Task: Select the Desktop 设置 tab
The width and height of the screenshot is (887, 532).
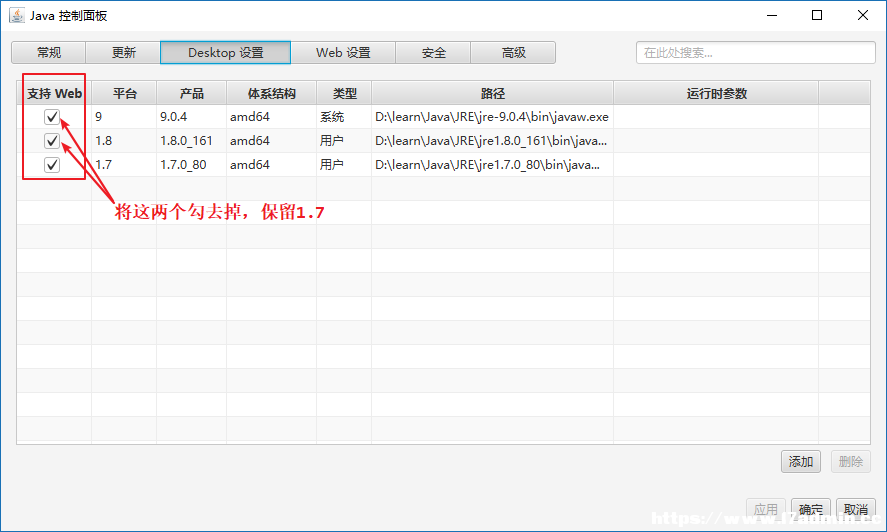Action: click(226, 53)
